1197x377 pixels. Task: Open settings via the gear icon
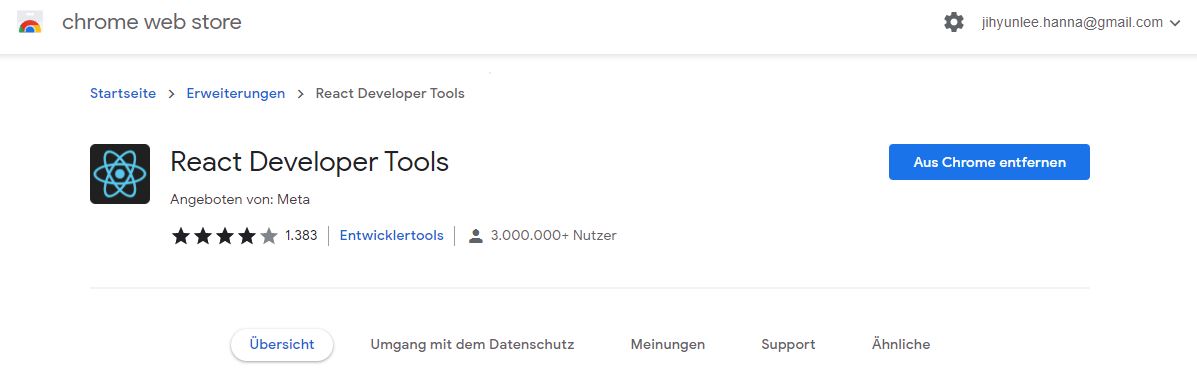point(953,22)
